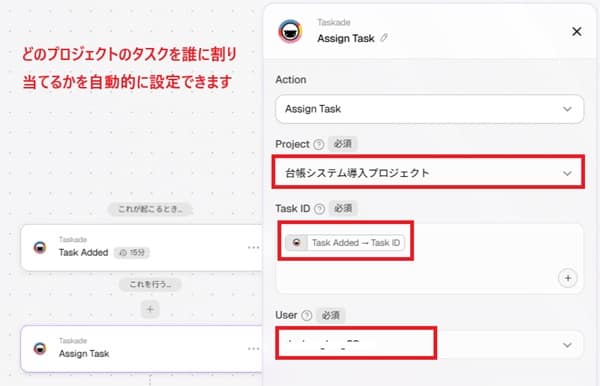The width and height of the screenshot is (600, 386).
Task: Click the 15分 interval badge
Action: point(132,252)
